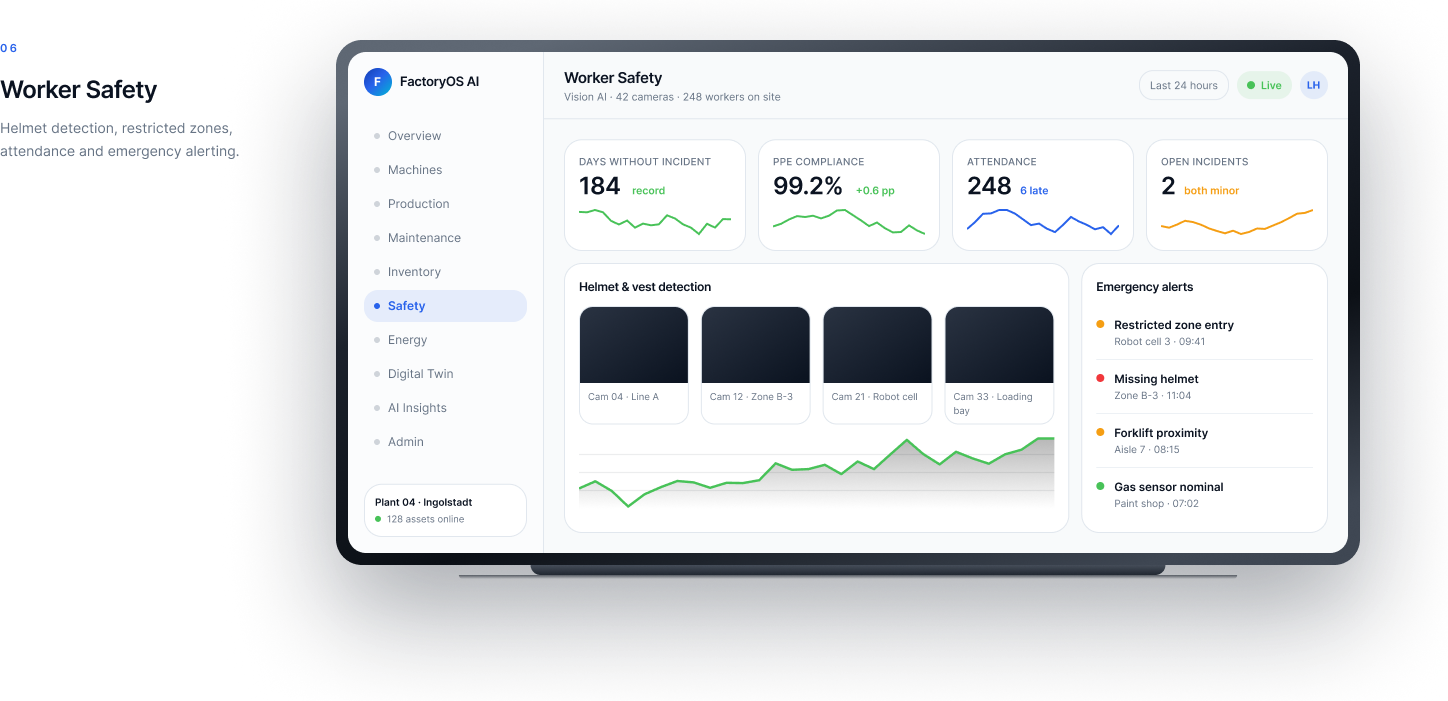
Task: Open the Attendance metric card
Action: 1043,195
